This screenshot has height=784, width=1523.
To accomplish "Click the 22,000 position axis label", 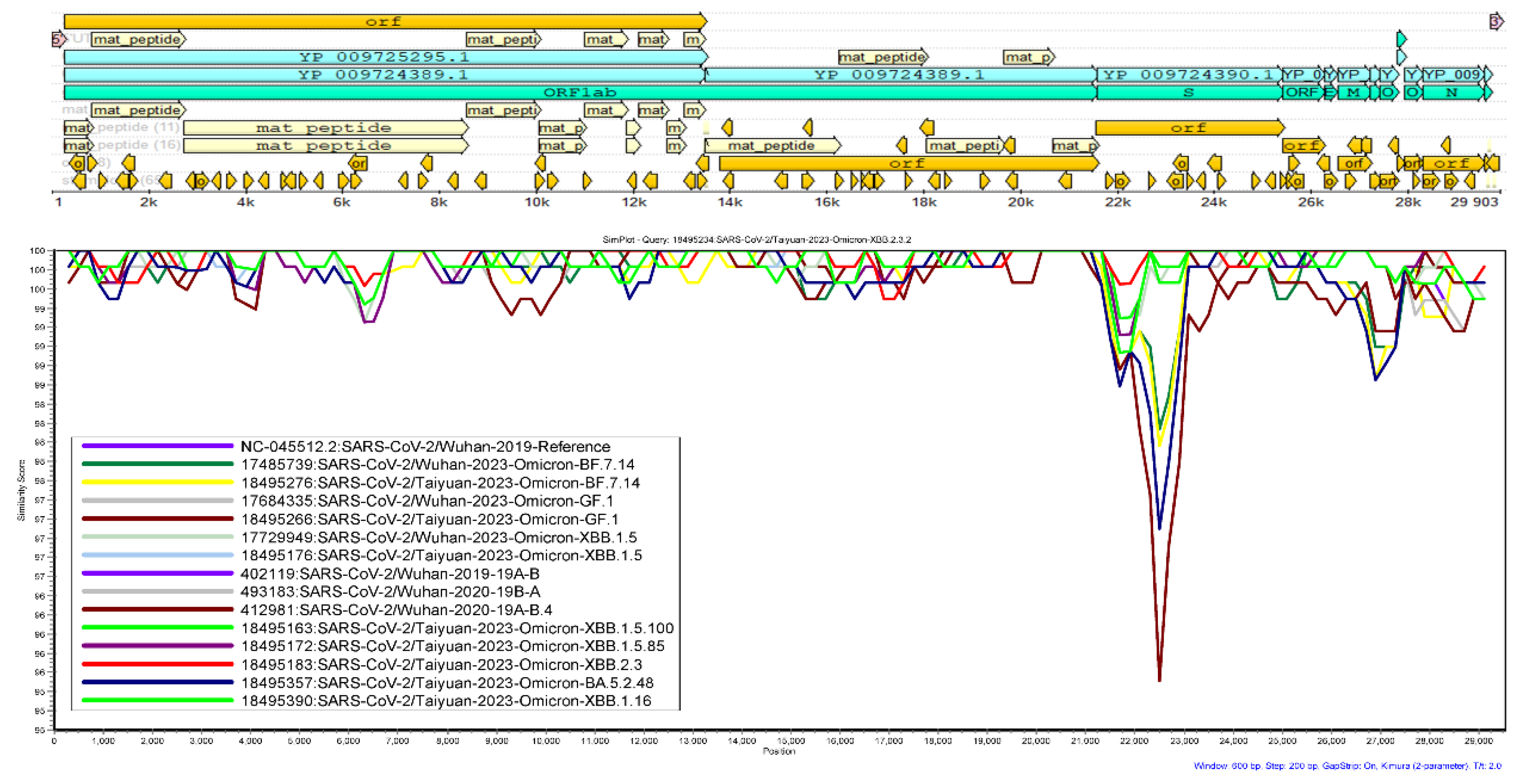I will coord(1134,741).
